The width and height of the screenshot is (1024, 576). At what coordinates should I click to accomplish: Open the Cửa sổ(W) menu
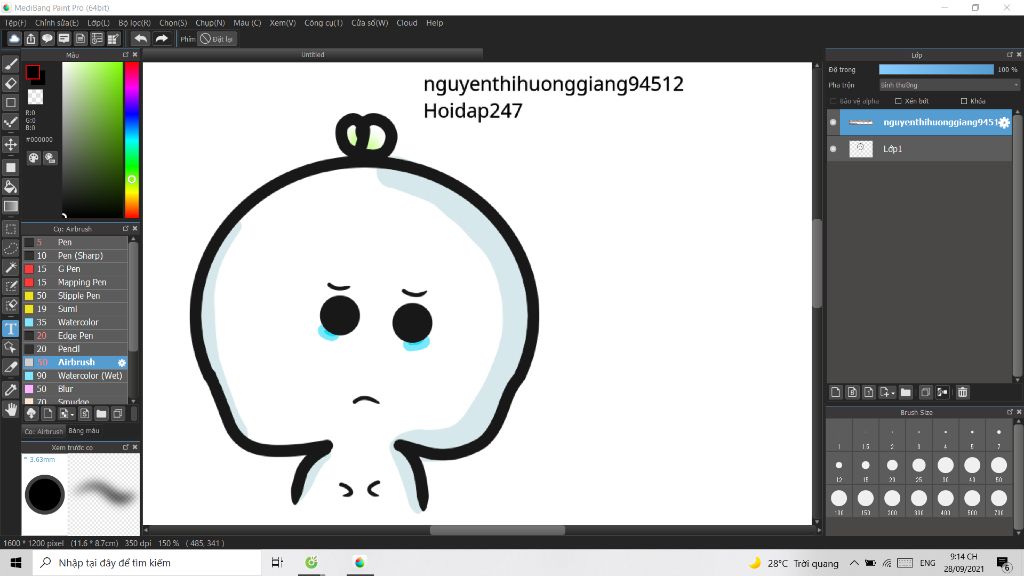click(370, 23)
